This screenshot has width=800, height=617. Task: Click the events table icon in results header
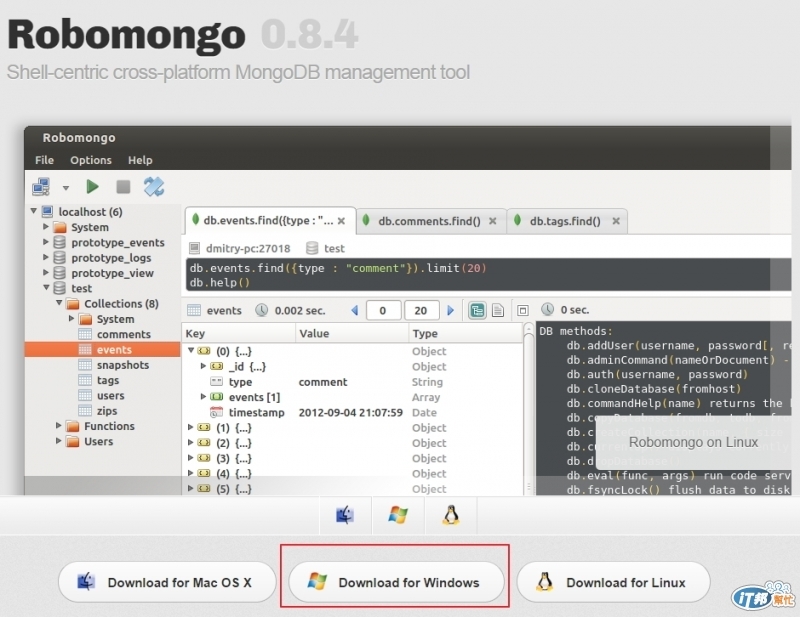point(194,310)
